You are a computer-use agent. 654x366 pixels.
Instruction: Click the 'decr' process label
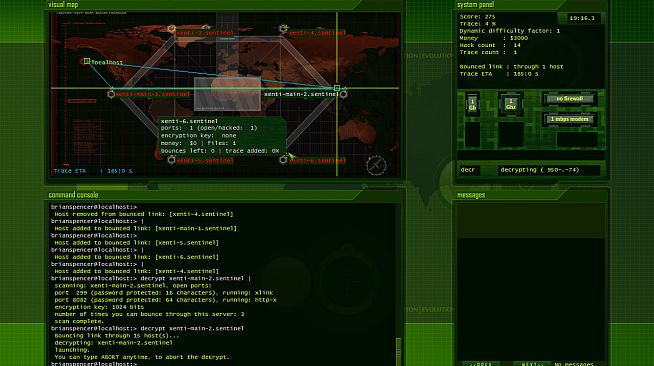pos(468,170)
